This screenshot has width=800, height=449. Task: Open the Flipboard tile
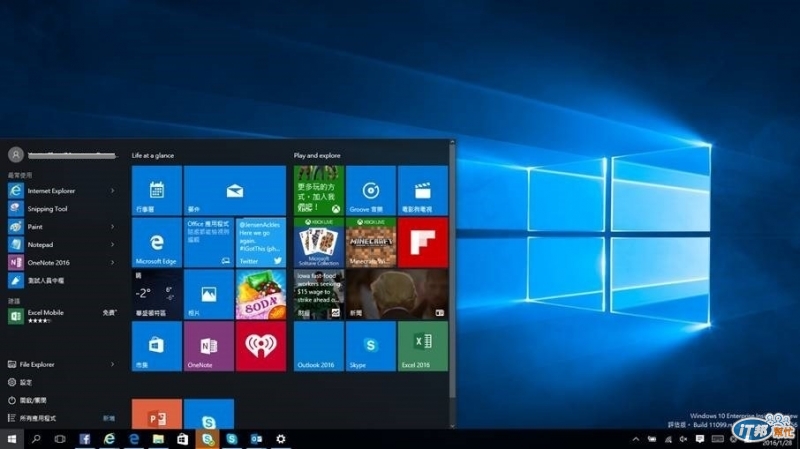423,242
